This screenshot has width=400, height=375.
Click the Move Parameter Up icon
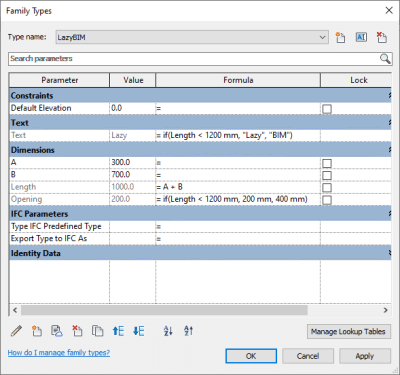pyautogui.click(x=118, y=331)
